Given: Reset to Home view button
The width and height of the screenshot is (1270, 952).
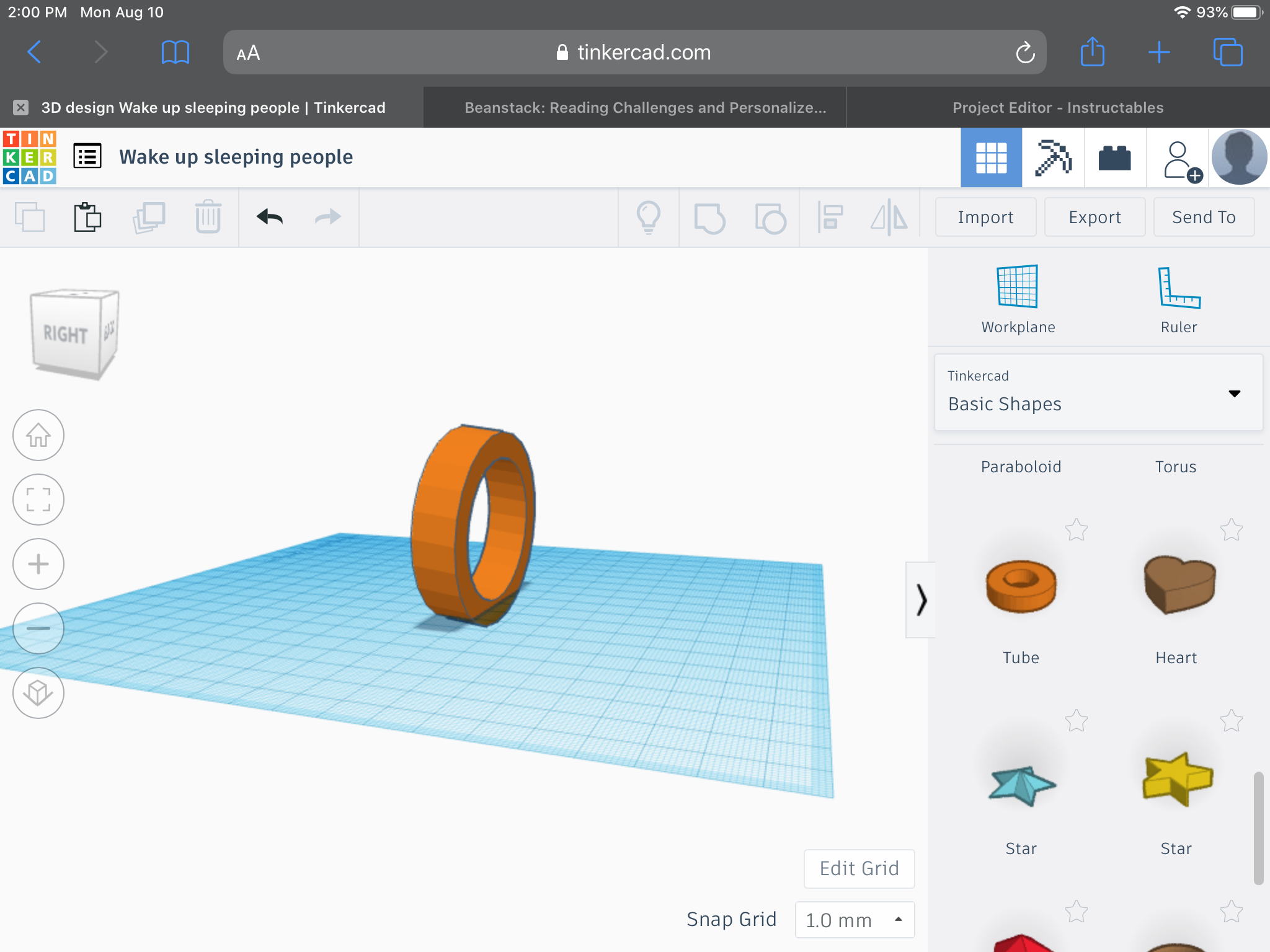Looking at the screenshot, I should click(x=38, y=435).
